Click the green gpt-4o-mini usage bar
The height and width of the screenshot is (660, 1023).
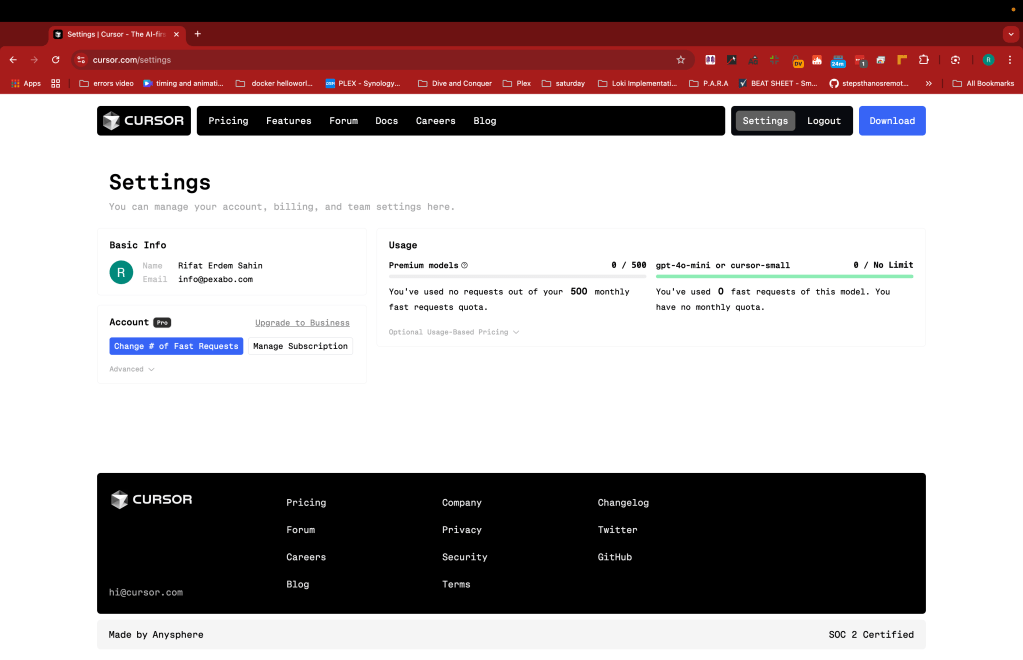tap(784, 277)
